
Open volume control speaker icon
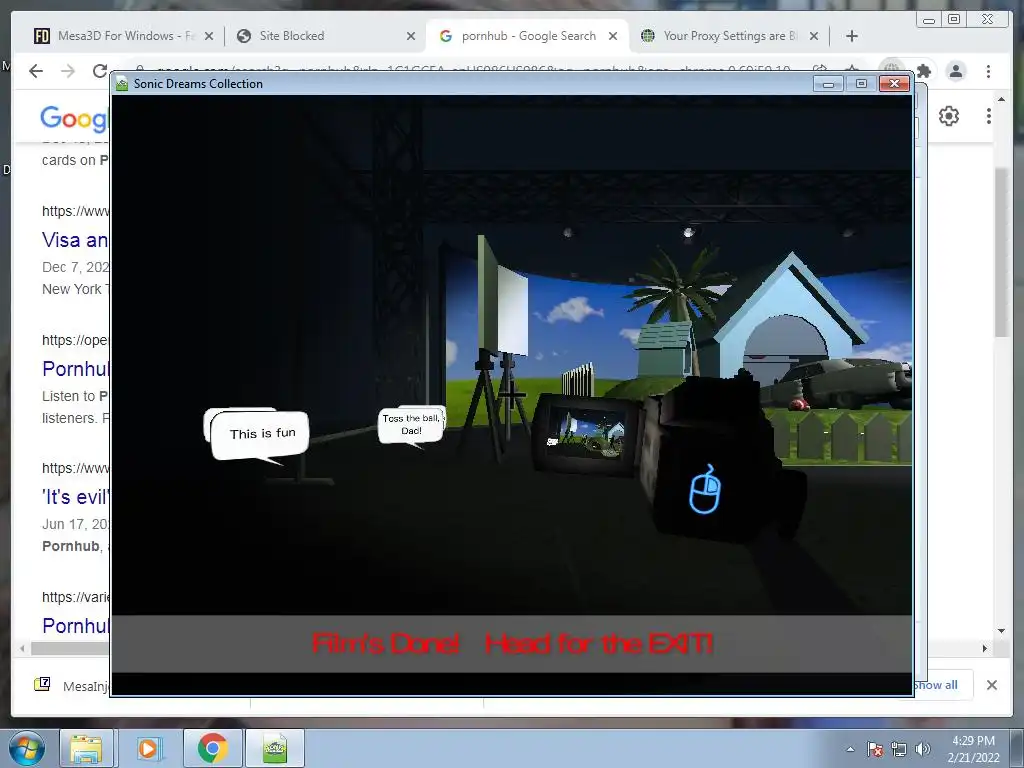[x=922, y=749]
